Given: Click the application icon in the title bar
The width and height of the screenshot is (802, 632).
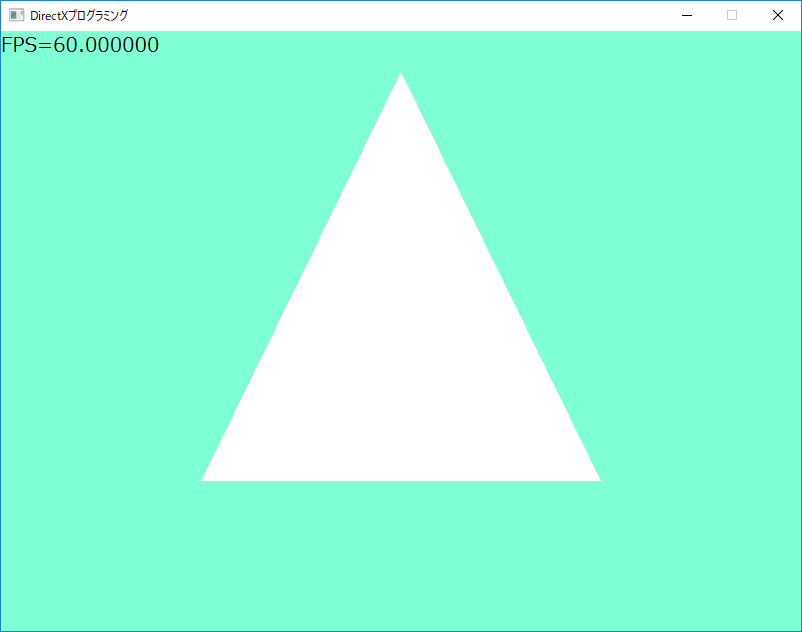Looking at the screenshot, I should coord(16,15).
